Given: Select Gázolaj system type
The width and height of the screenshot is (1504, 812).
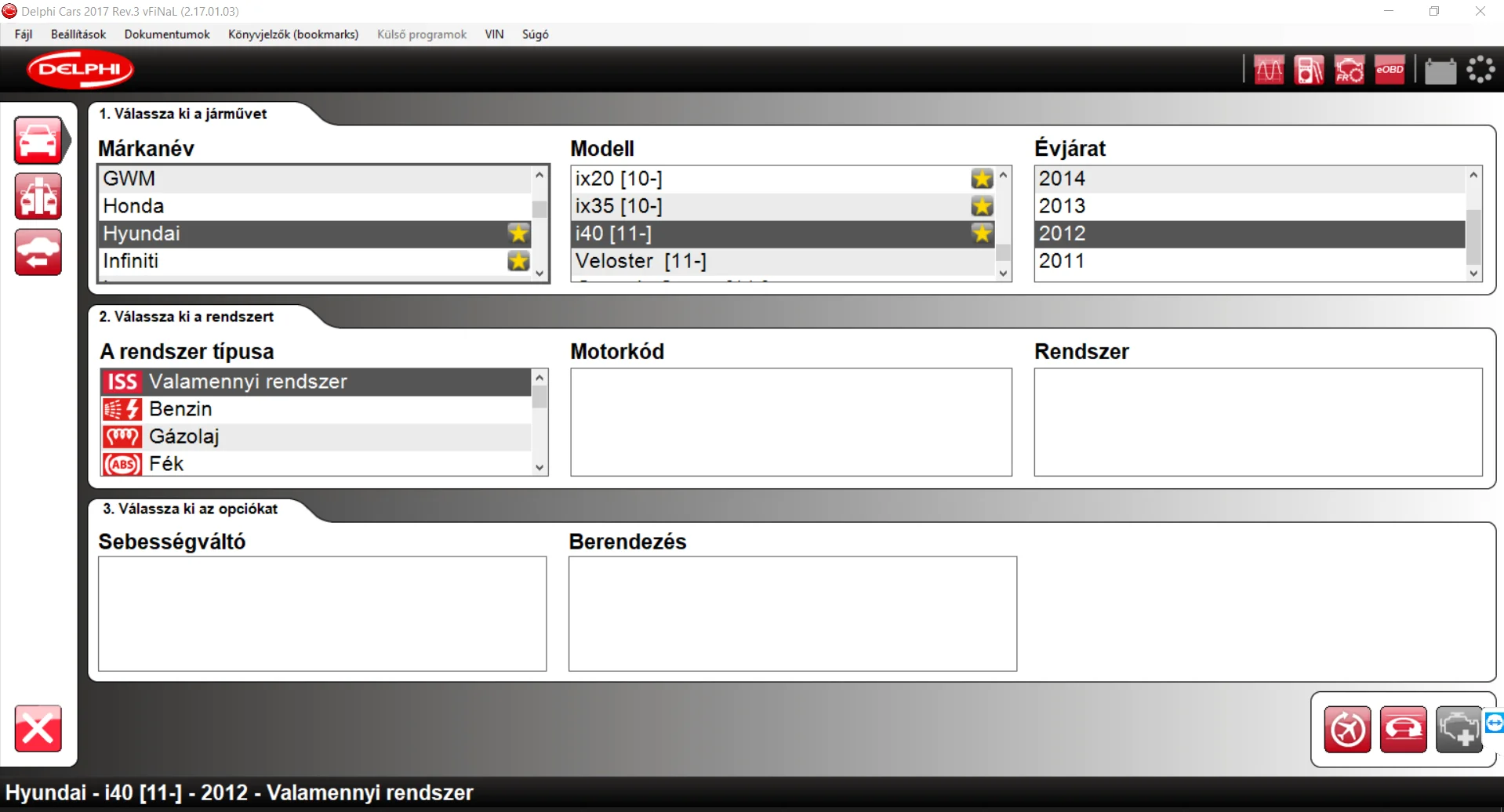Looking at the screenshot, I should [x=315, y=437].
